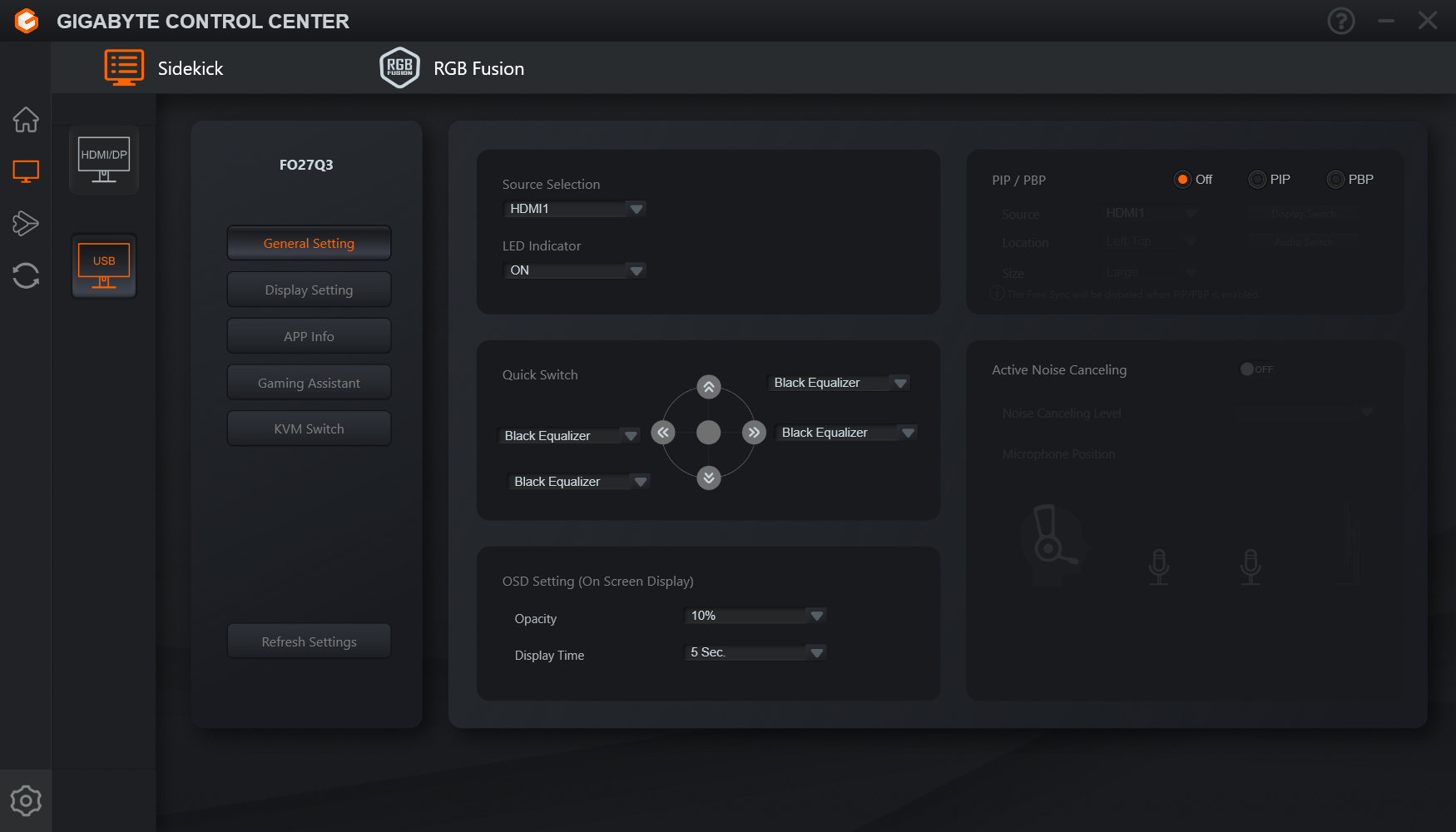The width and height of the screenshot is (1456, 832).
Task: Select the HDMI/DP monitor connection icon
Action: 104,160
